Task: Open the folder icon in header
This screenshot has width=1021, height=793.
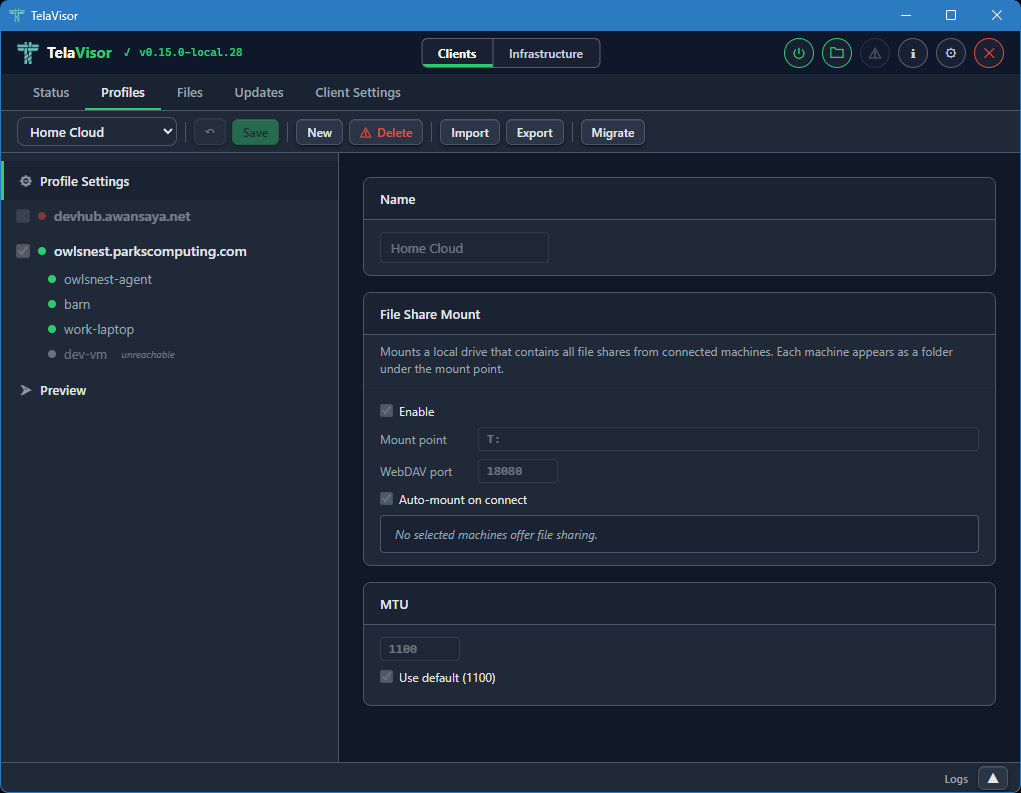Action: (x=837, y=53)
